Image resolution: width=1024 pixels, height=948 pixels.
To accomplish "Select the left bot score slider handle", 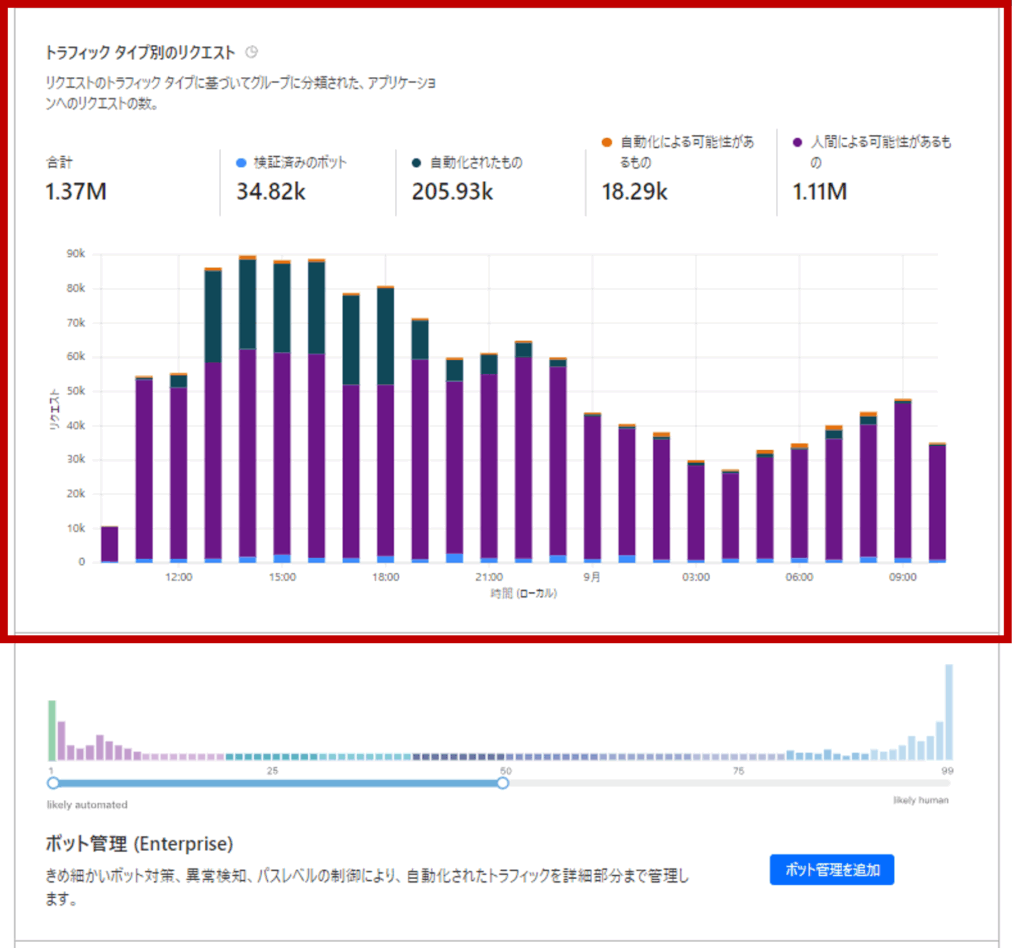I will point(53,784).
